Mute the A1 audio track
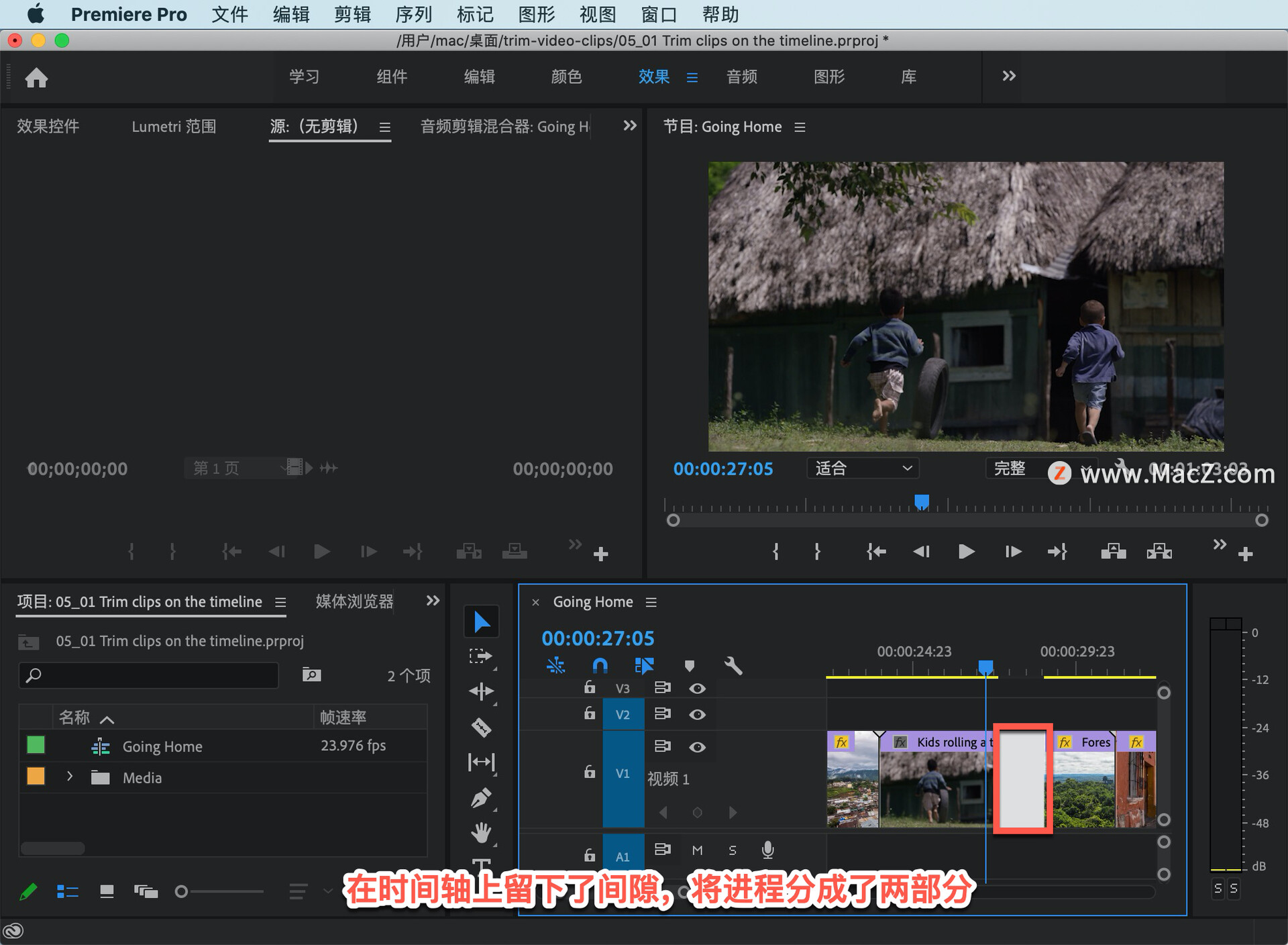The width and height of the screenshot is (1288, 945). point(697,850)
